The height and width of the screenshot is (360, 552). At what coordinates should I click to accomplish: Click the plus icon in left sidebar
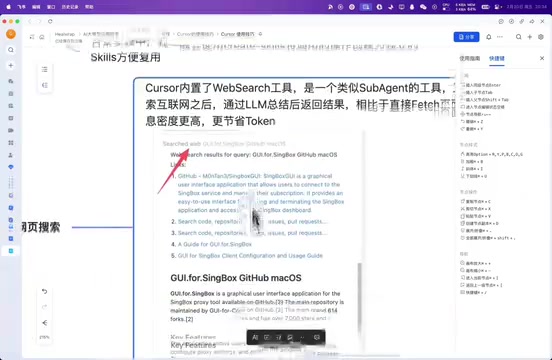(11, 65)
